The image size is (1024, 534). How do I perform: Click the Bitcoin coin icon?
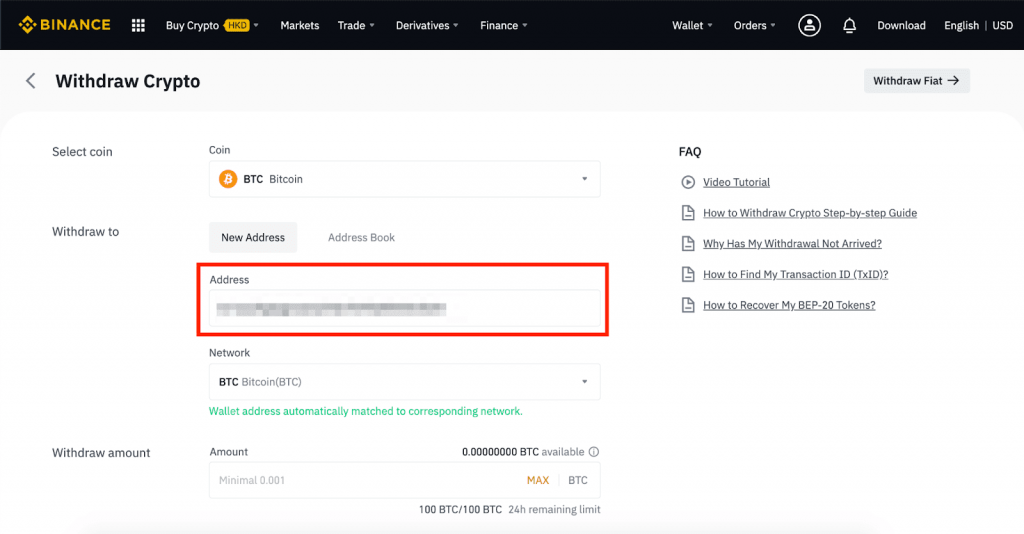coord(228,179)
